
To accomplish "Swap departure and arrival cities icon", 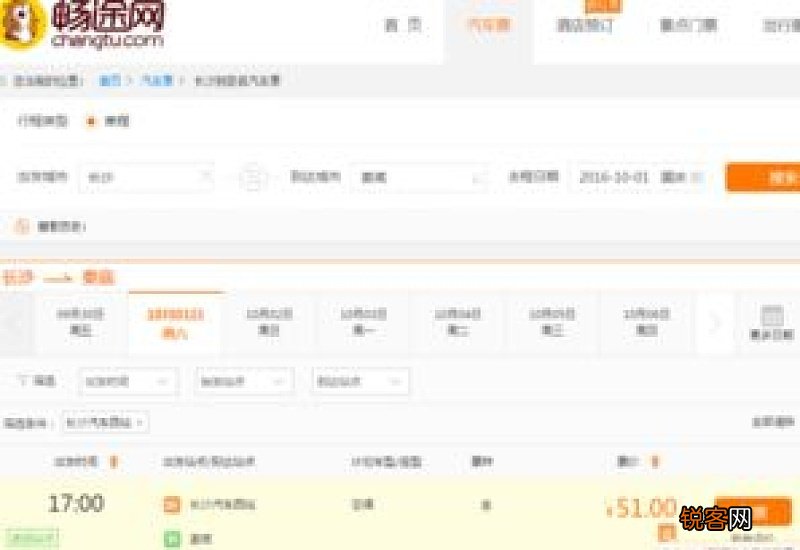I will tap(253, 178).
